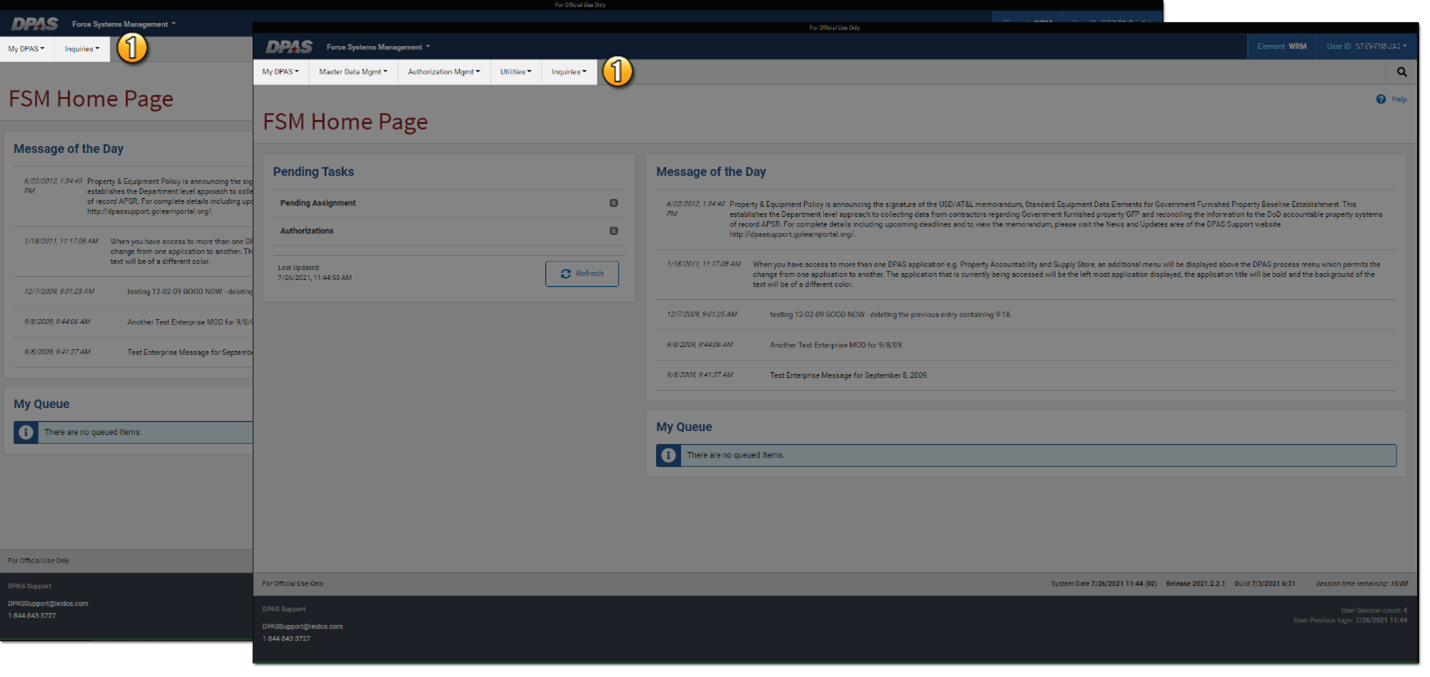Click the info icon in front window My Queue
This screenshot has width=1430, height=677.
(x=668, y=455)
